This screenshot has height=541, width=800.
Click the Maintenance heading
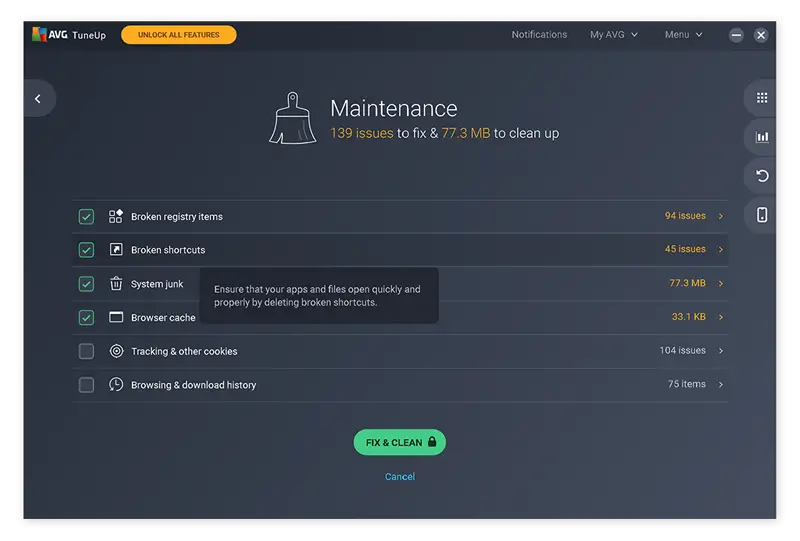click(x=393, y=108)
